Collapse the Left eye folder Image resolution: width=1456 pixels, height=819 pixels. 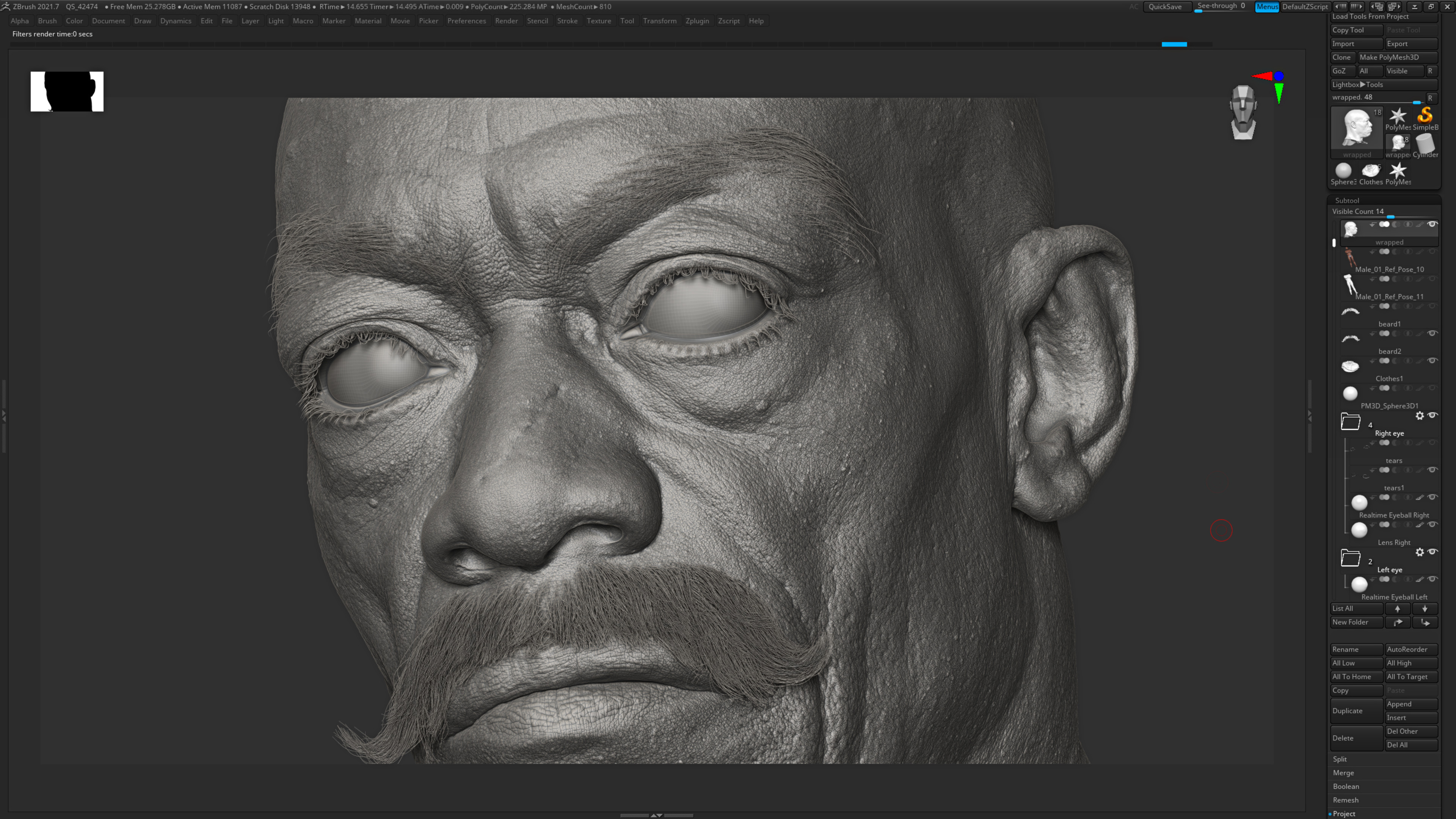pos(1351,559)
